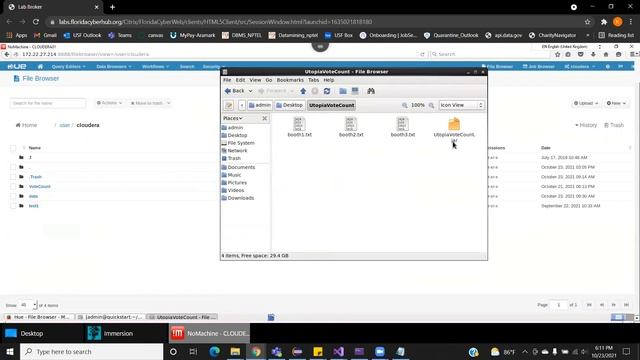Open File Explorer from the Windows taskbar

[x=235, y=351]
